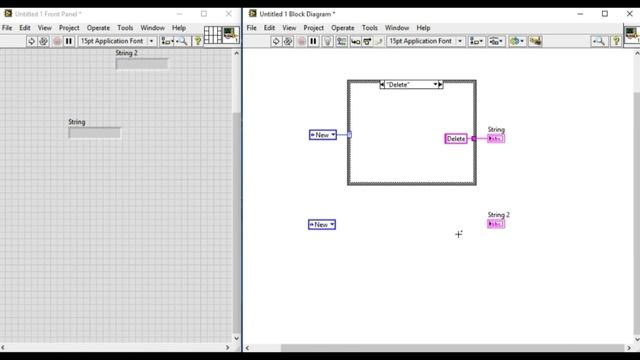The height and width of the screenshot is (360, 640).
Task: Click Block Diagram horizontal scrollbar
Action: (x=452, y=348)
